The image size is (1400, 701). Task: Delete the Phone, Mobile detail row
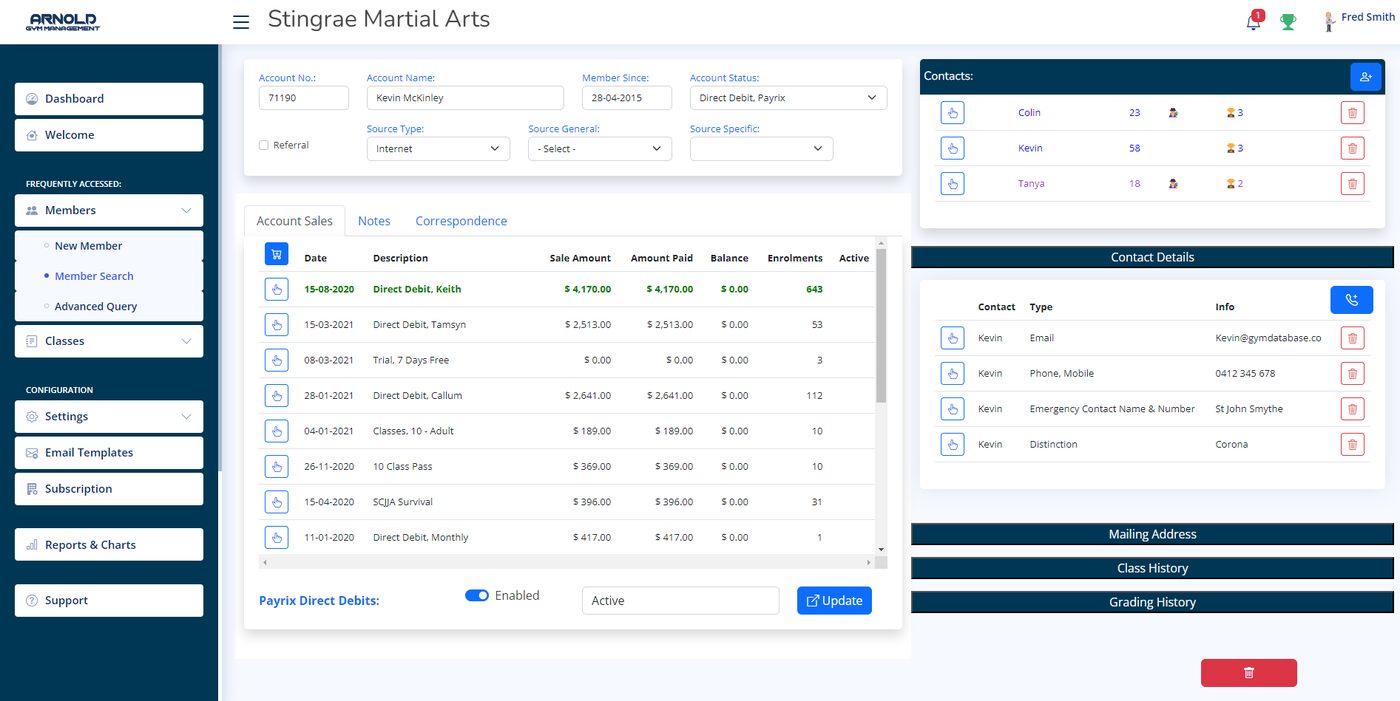click(x=1352, y=373)
